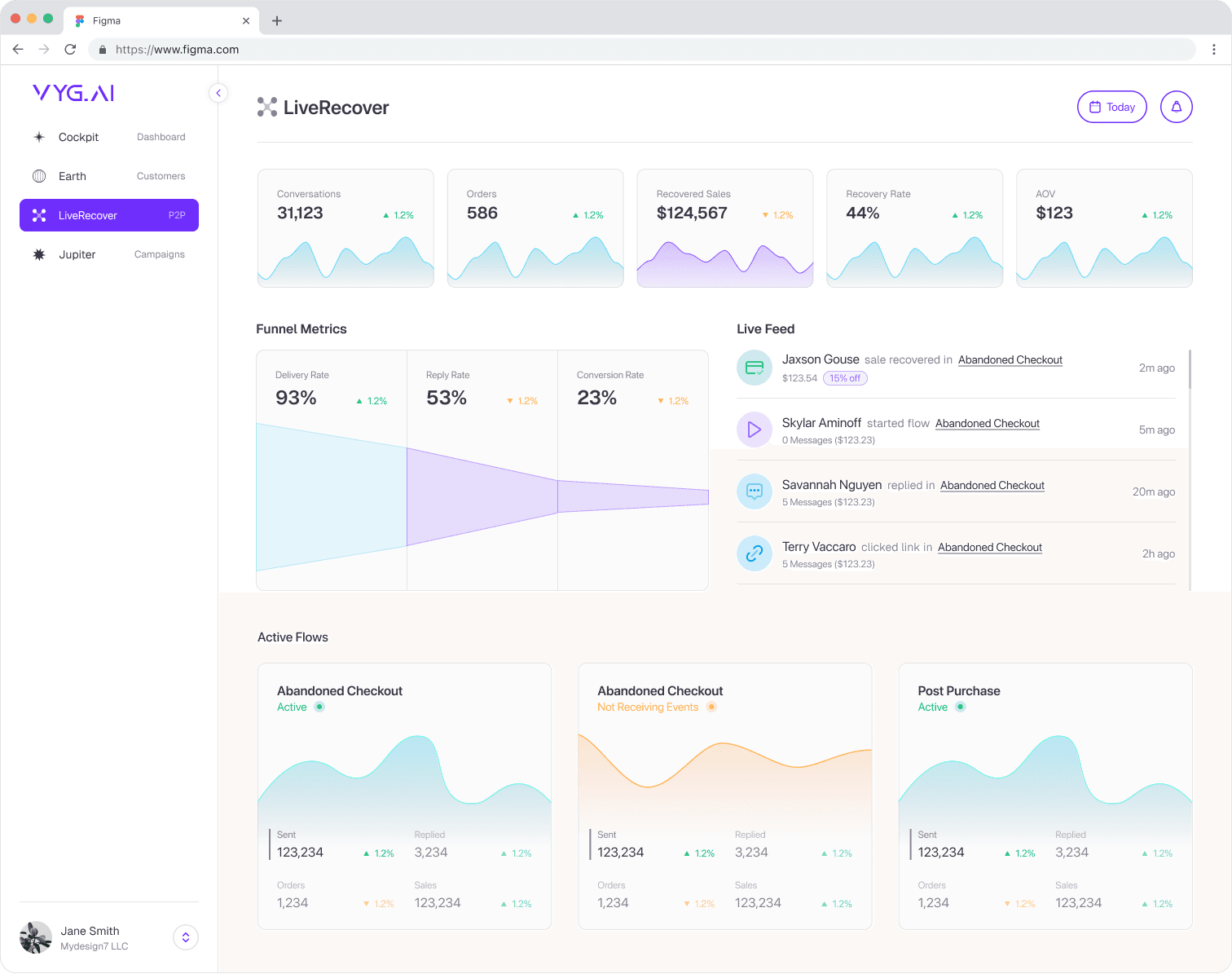Screen dimensions: 1232x974
Task: Open the notification bell
Action: click(1176, 107)
